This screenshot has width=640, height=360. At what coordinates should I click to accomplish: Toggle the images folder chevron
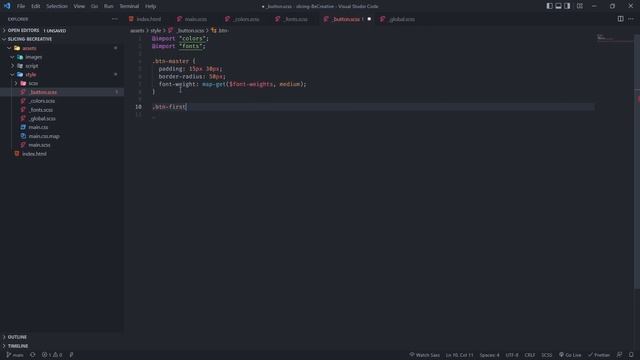coord(13,57)
